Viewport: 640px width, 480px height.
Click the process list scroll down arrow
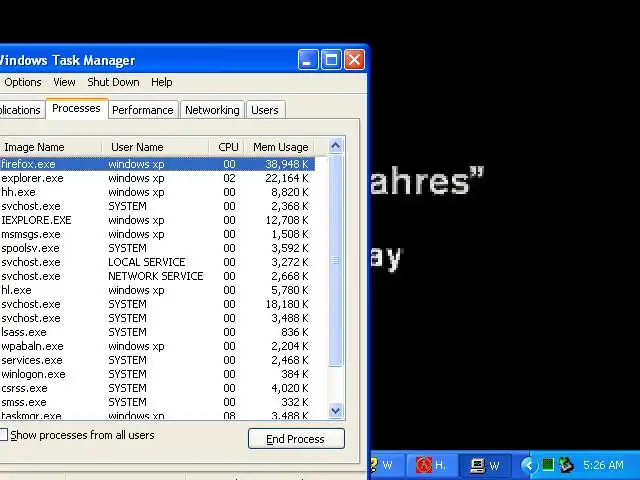336,410
